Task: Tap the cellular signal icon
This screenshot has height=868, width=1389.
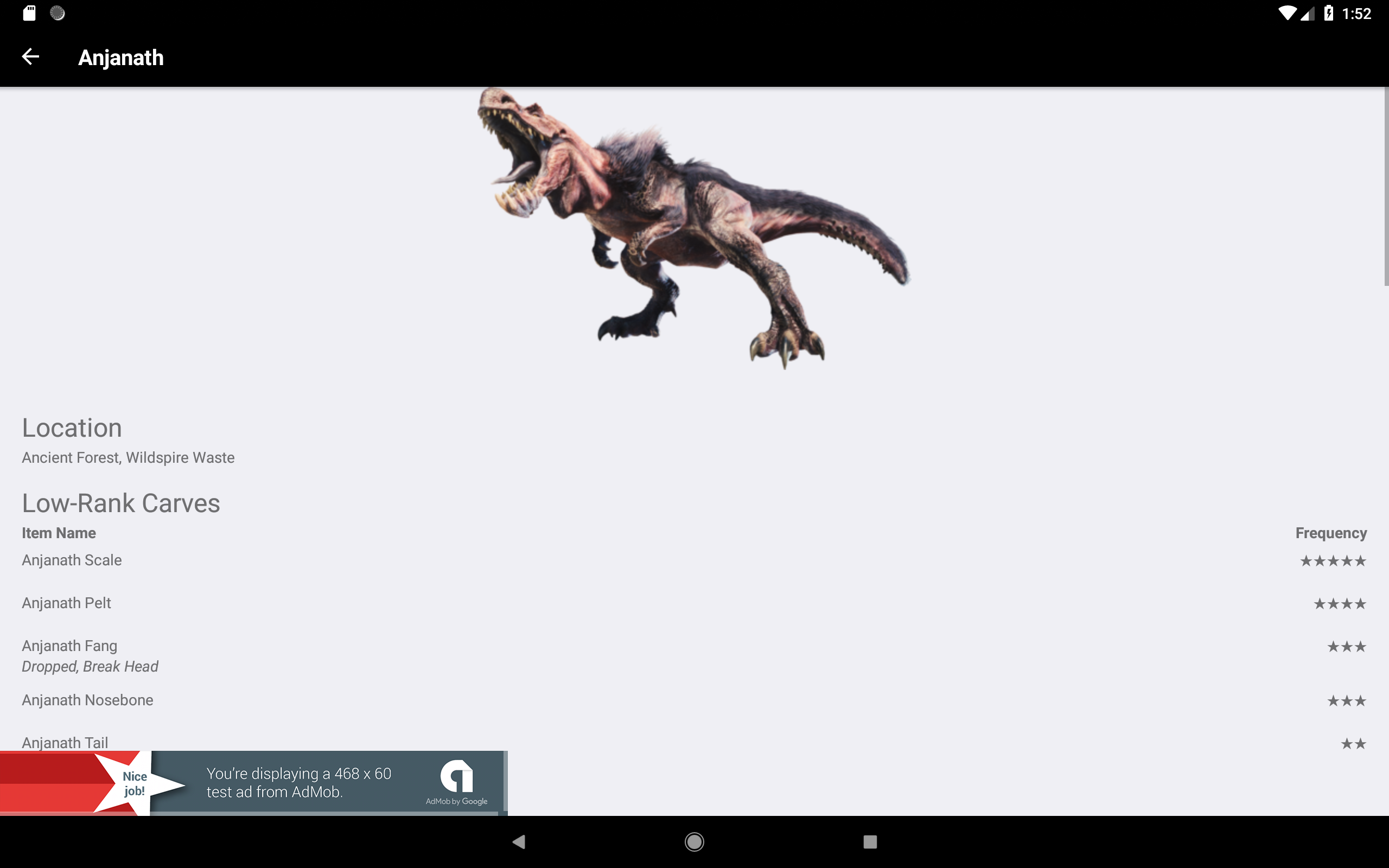Action: [1308, 13]
